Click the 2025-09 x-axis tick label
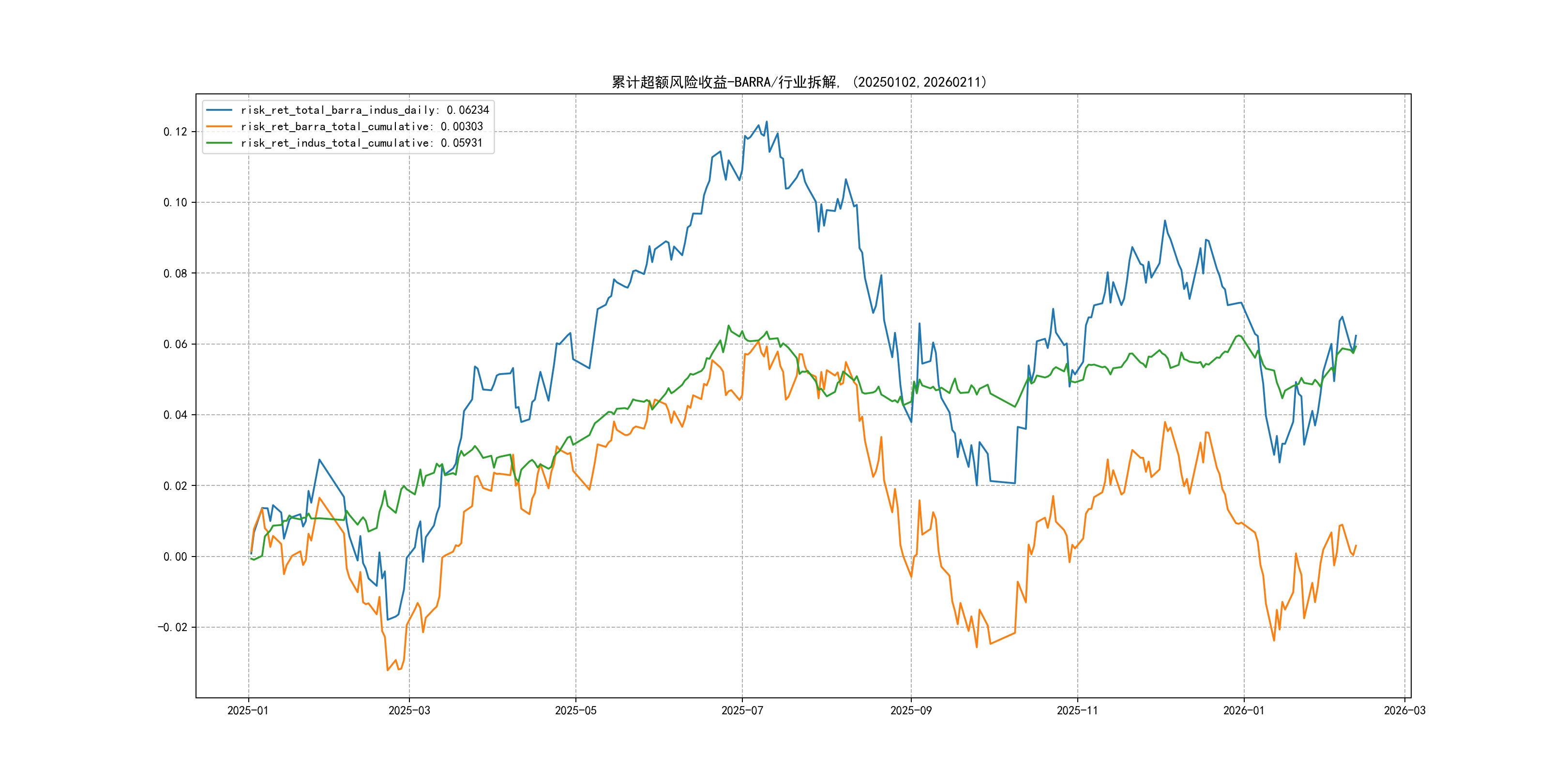Image resolution: width=1568 pixels, height=784 pixels. coord(911,710)
